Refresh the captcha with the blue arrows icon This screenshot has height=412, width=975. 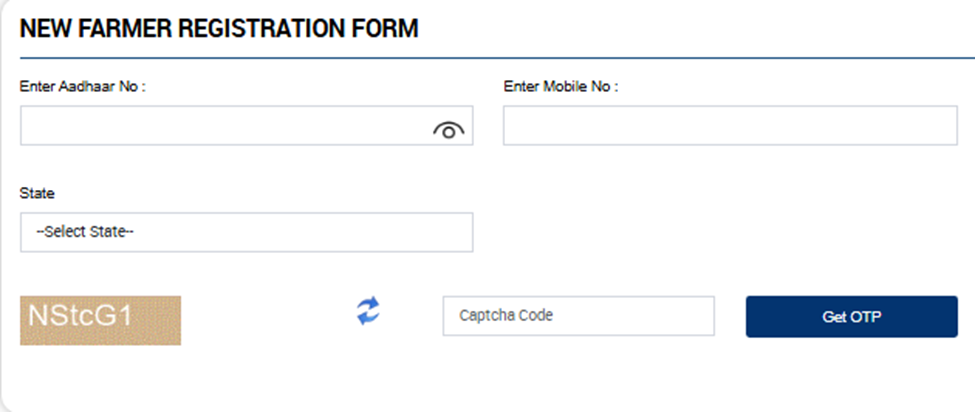(x=368, y=311)
